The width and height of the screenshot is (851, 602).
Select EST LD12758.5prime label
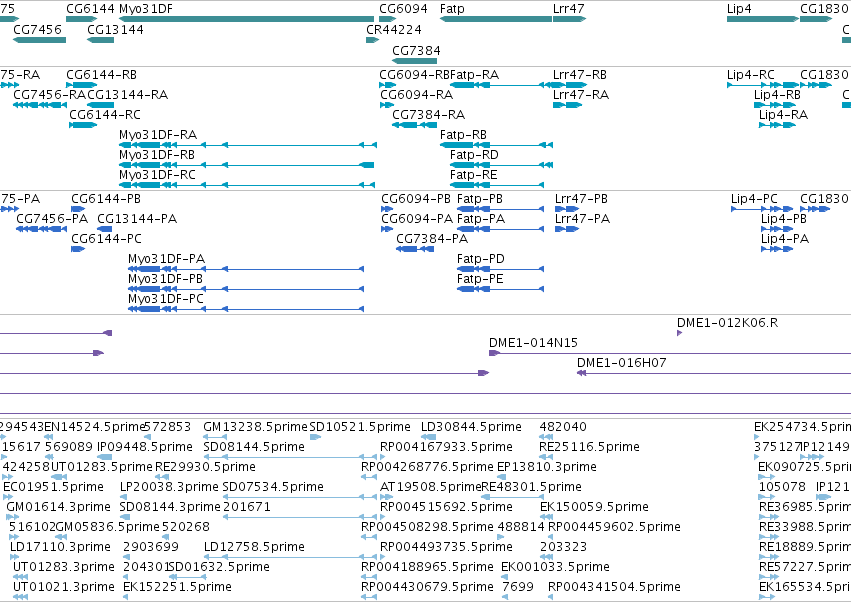point(254,548)
